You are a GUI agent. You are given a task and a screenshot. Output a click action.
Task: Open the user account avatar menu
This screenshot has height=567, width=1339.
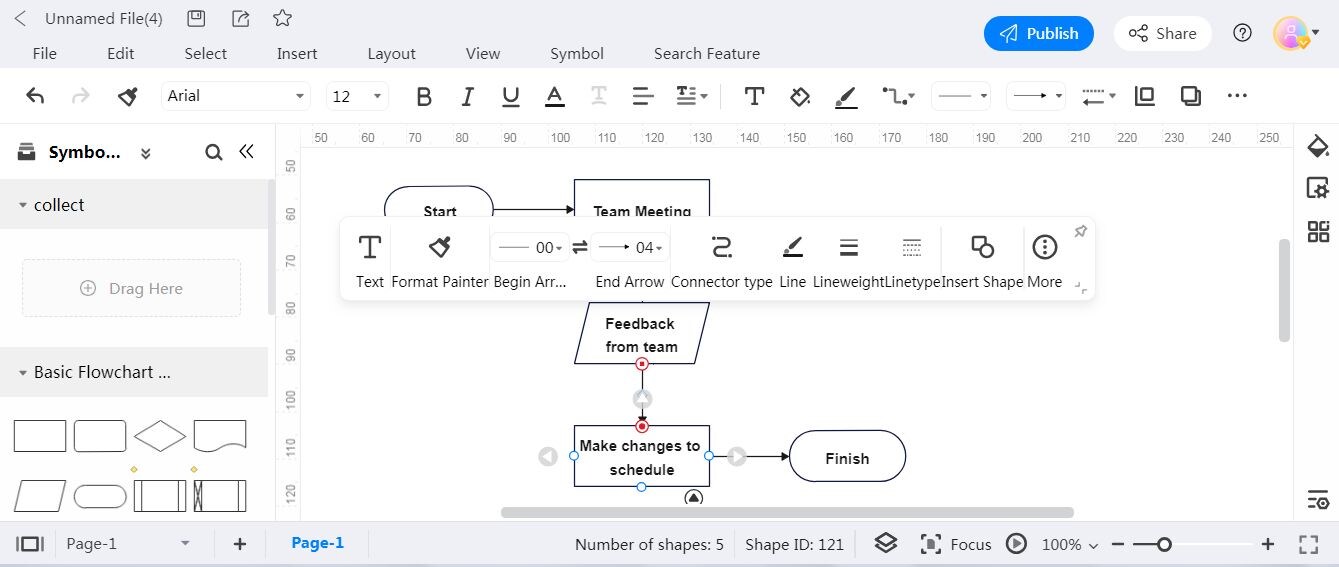pos(1296,33)
